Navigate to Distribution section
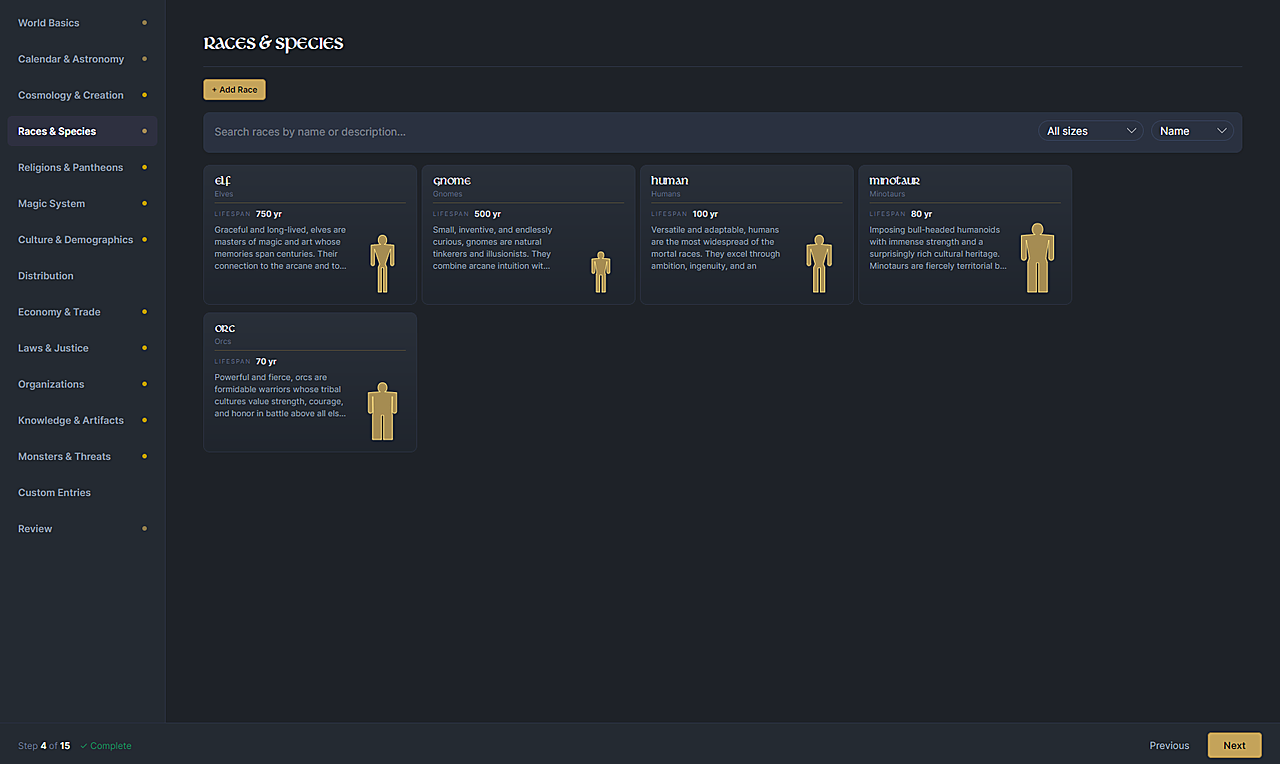Screen dimensions: 1280x764 82,276
